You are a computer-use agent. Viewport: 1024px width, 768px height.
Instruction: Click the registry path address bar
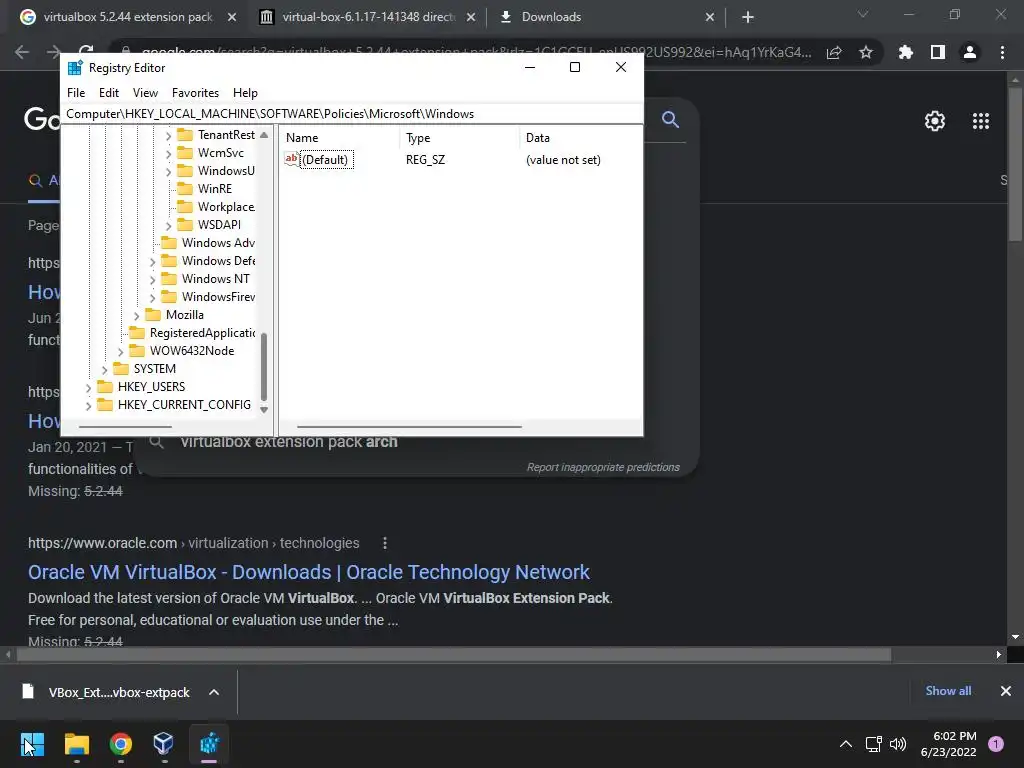(351, 114)
